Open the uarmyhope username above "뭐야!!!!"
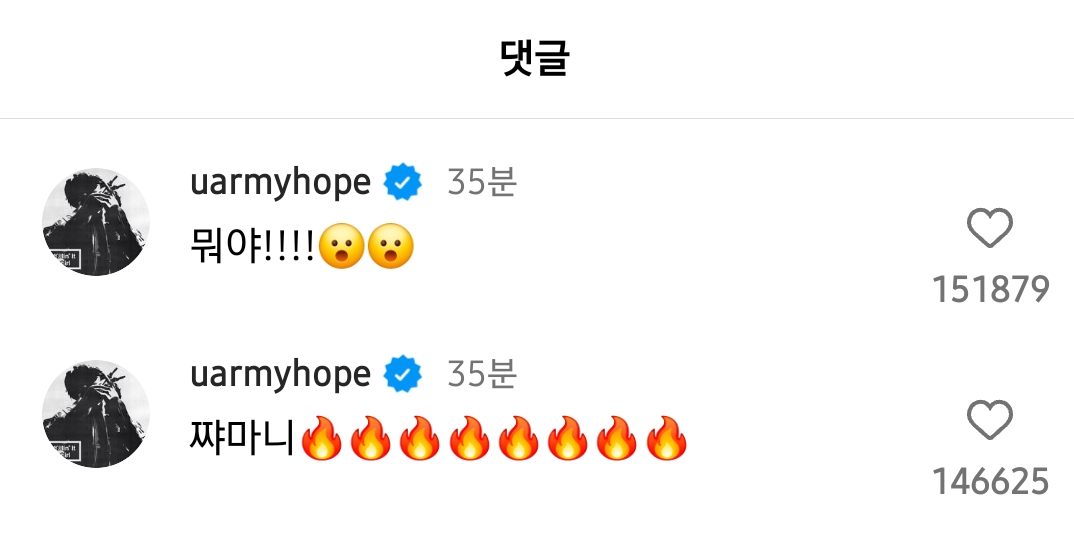This screenshot has height=545, width=1074. click(x=281, y=183)
